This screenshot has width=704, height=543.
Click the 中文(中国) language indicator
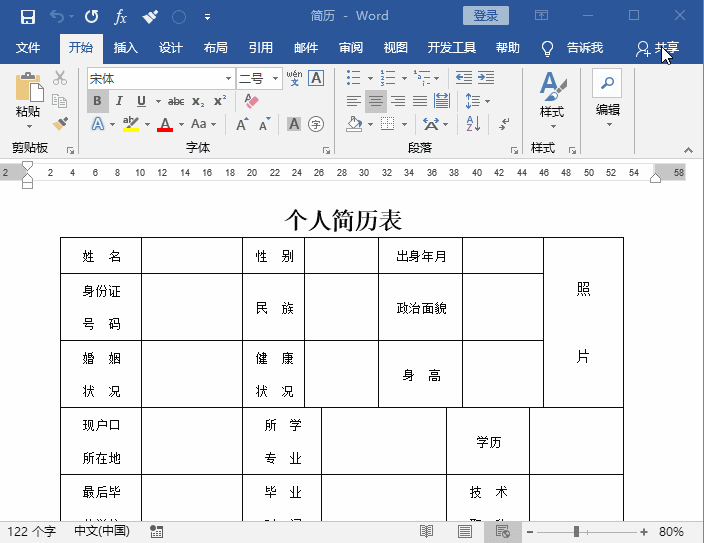(102, 531)
